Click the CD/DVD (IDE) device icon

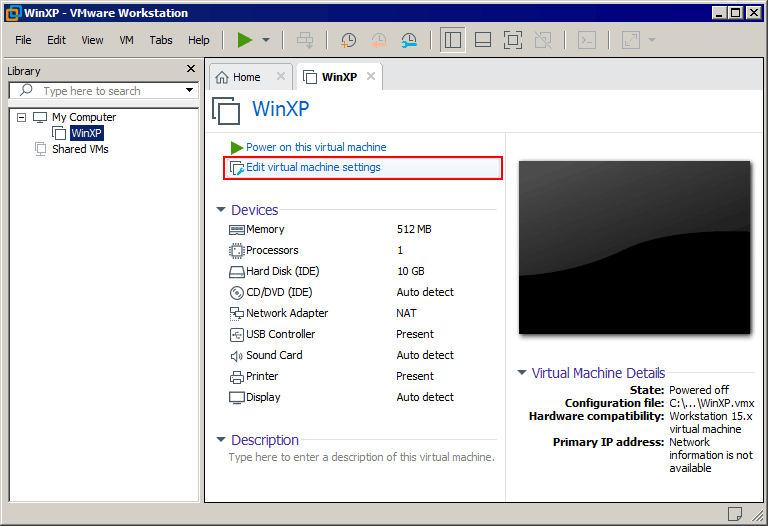[x=237, y=293]
